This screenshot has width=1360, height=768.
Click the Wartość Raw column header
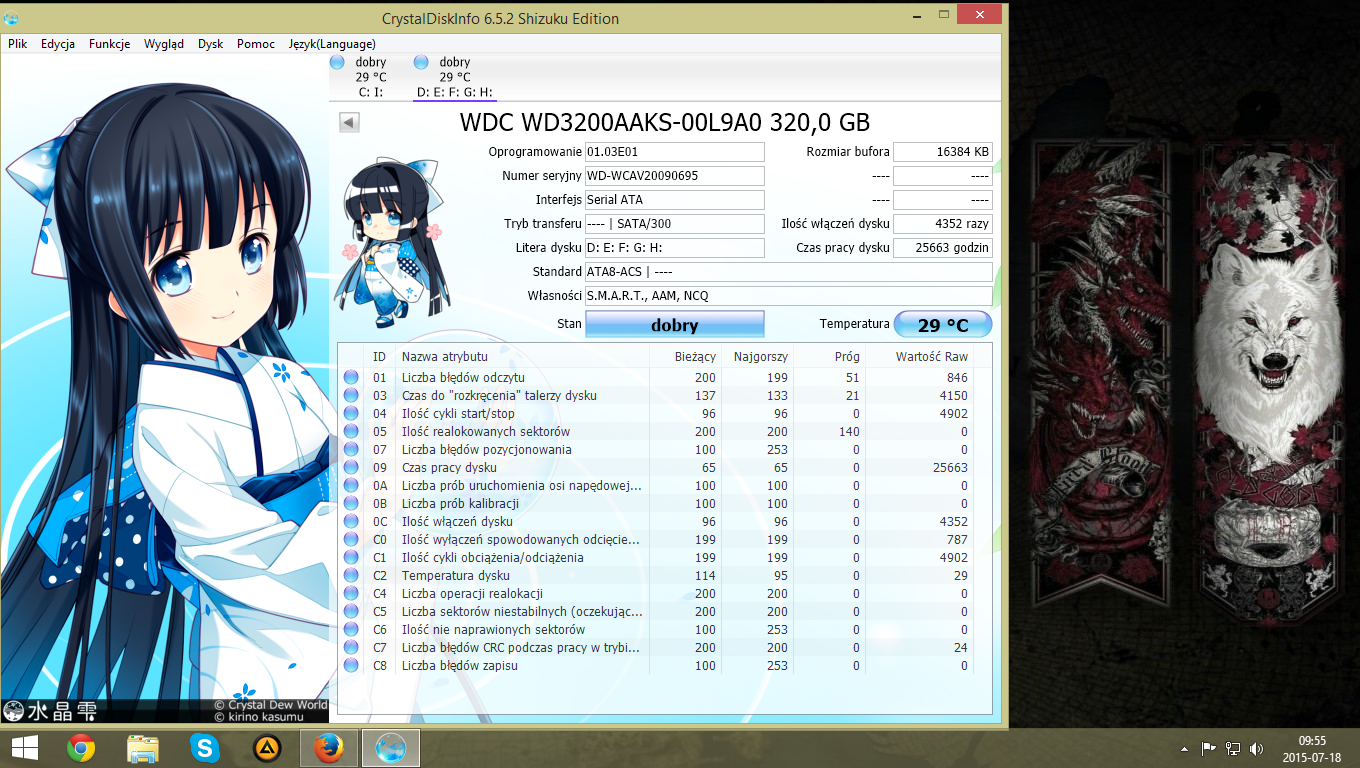point(920,356)
